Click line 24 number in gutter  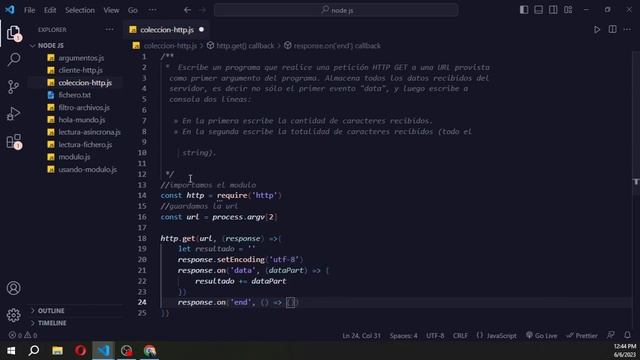[x=142, y=302]
